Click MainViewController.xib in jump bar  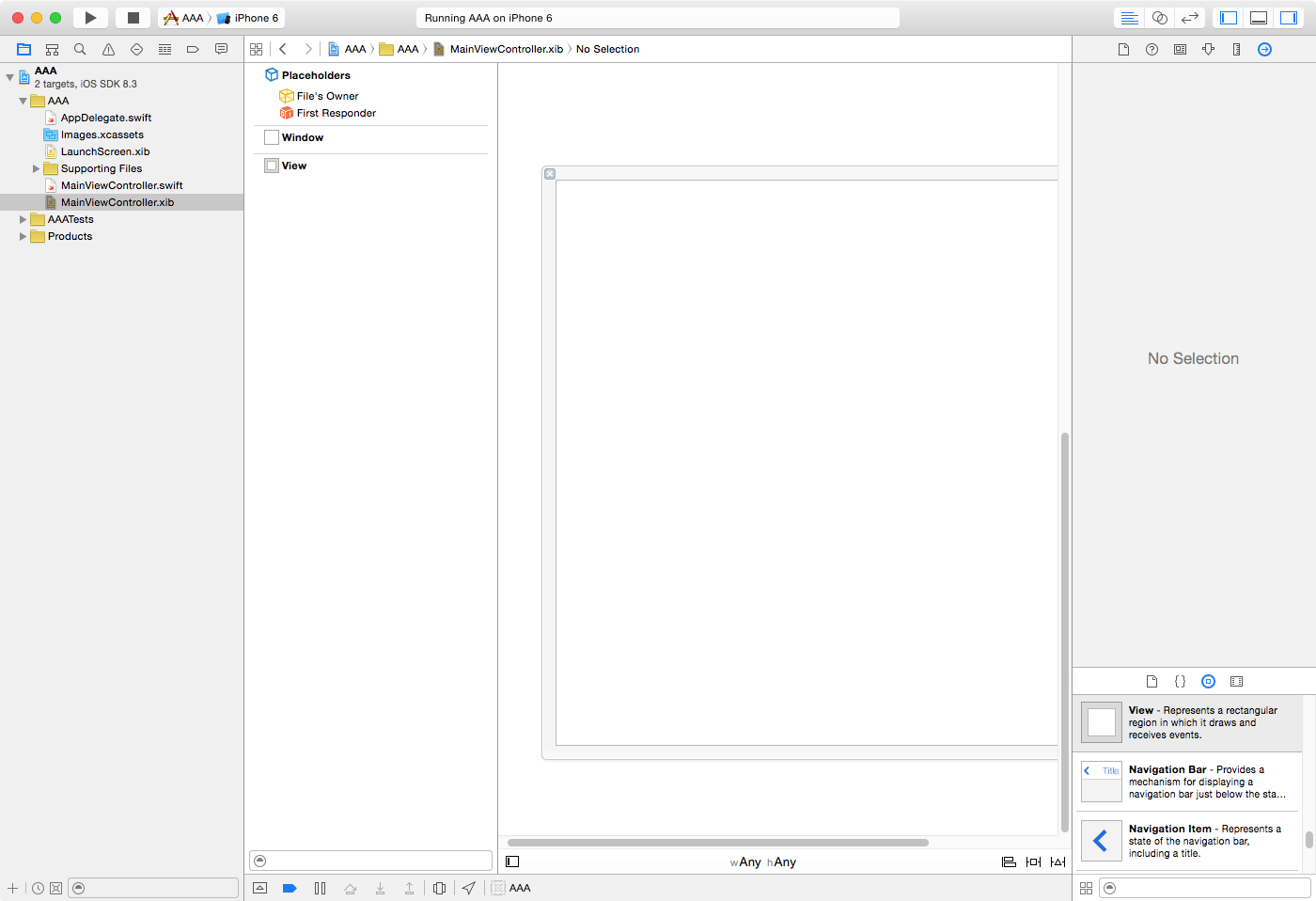498,49
